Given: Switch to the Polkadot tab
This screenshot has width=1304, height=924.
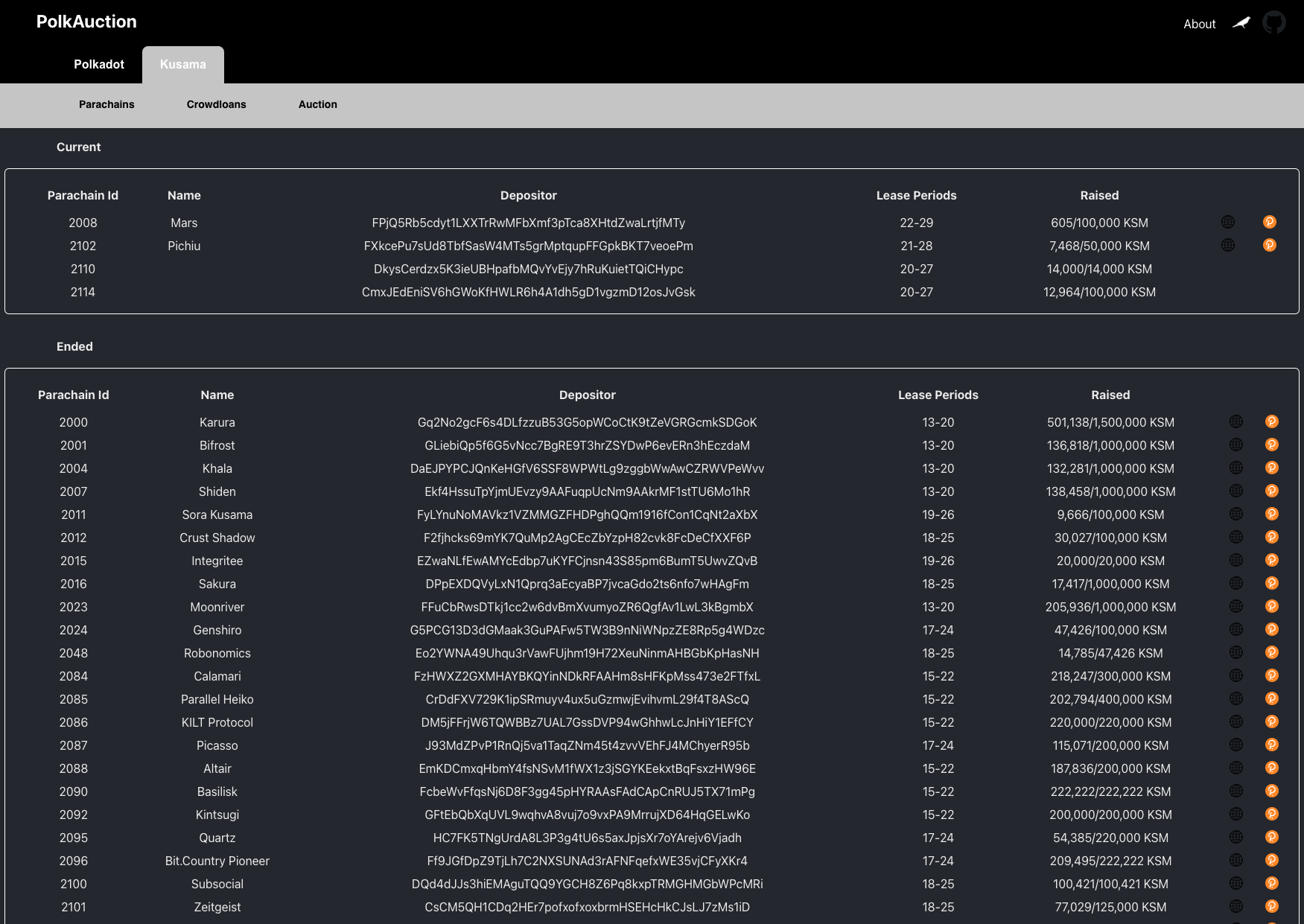Looking at the screenshot, I should [99, 65].
